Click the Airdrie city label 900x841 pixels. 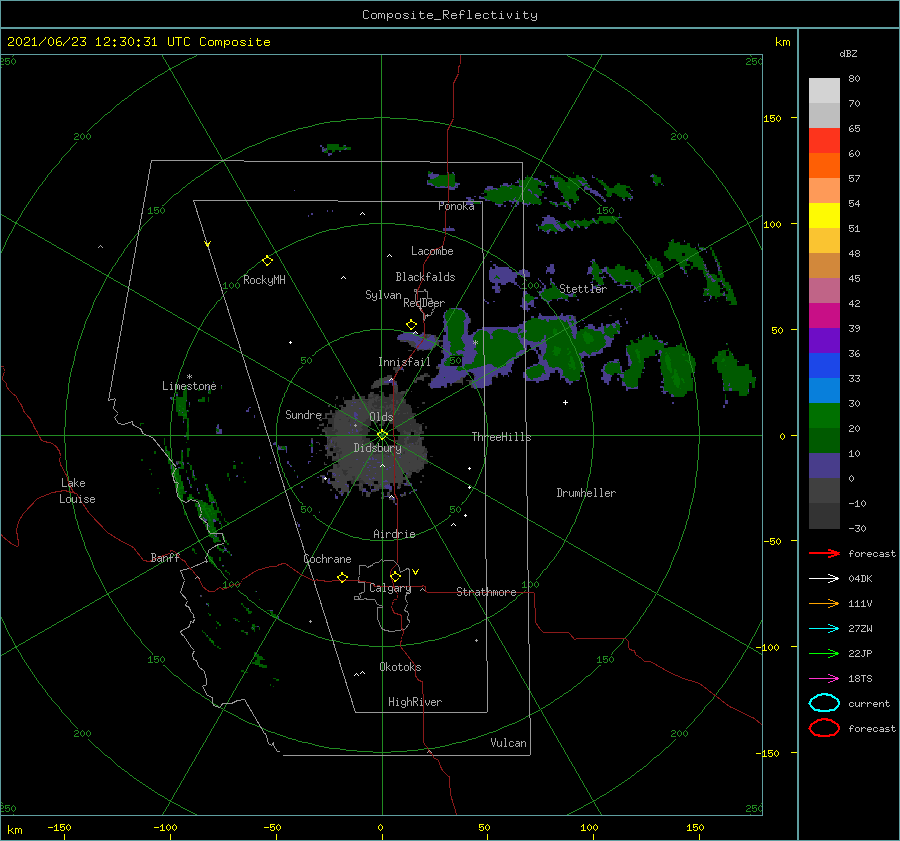[394, 534]
